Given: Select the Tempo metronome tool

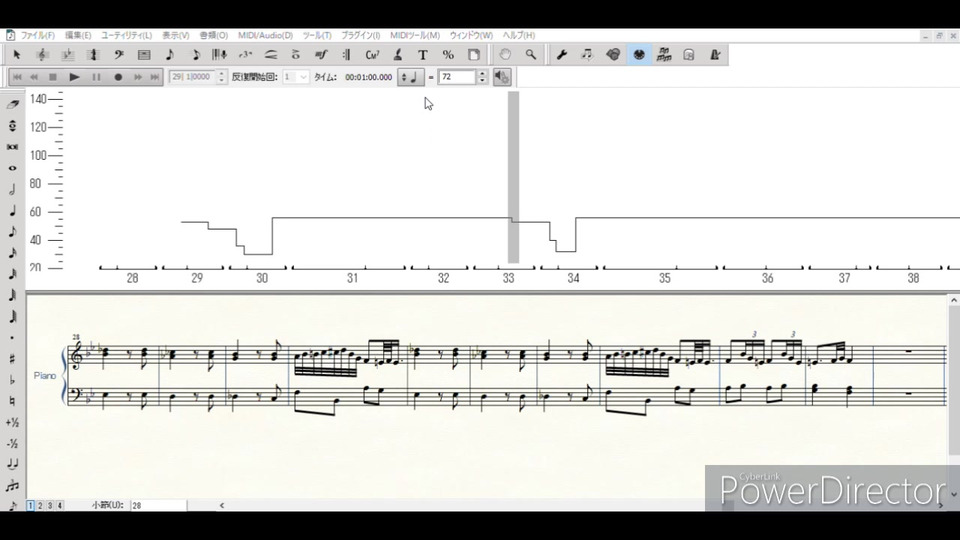Looking at the screenshot, I should pos(714,55).
